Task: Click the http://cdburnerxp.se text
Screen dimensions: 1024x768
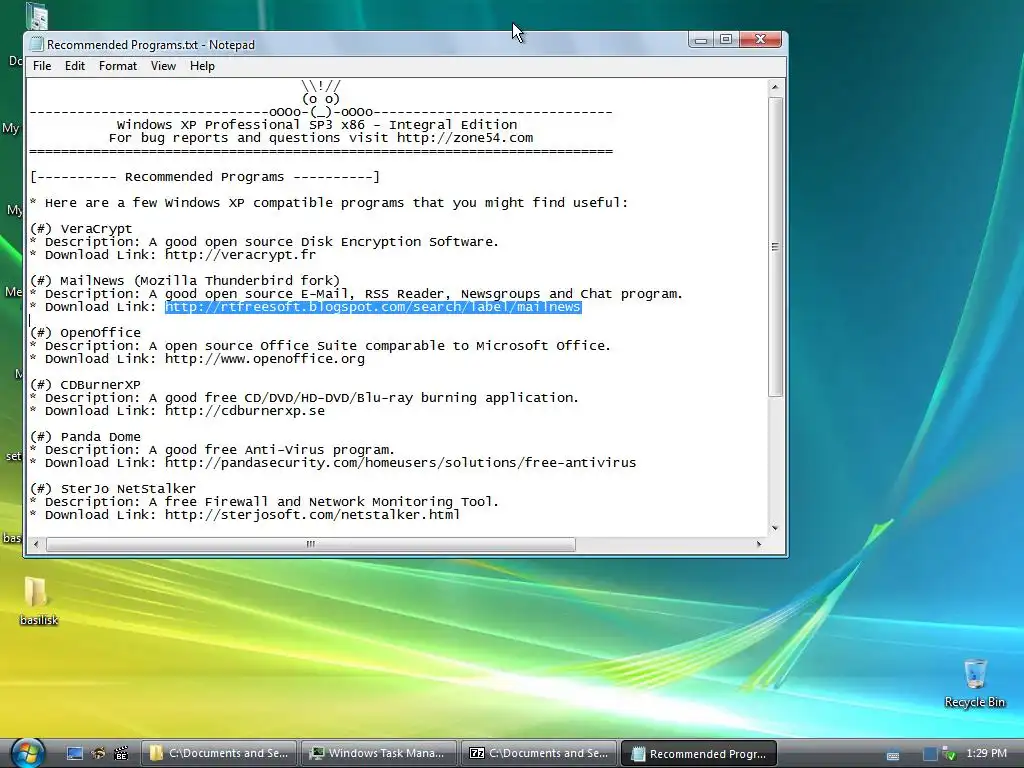Action: click(245, 411)
